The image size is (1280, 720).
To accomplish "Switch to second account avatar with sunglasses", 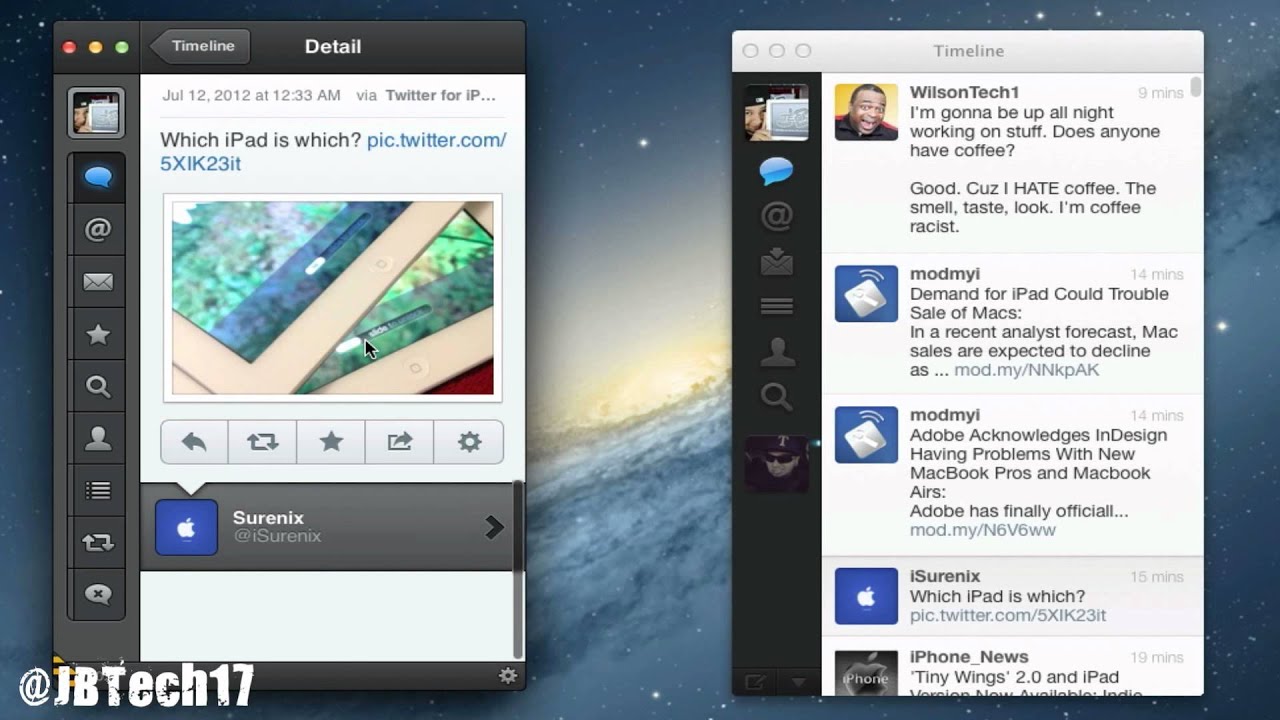I will tap(776, 463).
